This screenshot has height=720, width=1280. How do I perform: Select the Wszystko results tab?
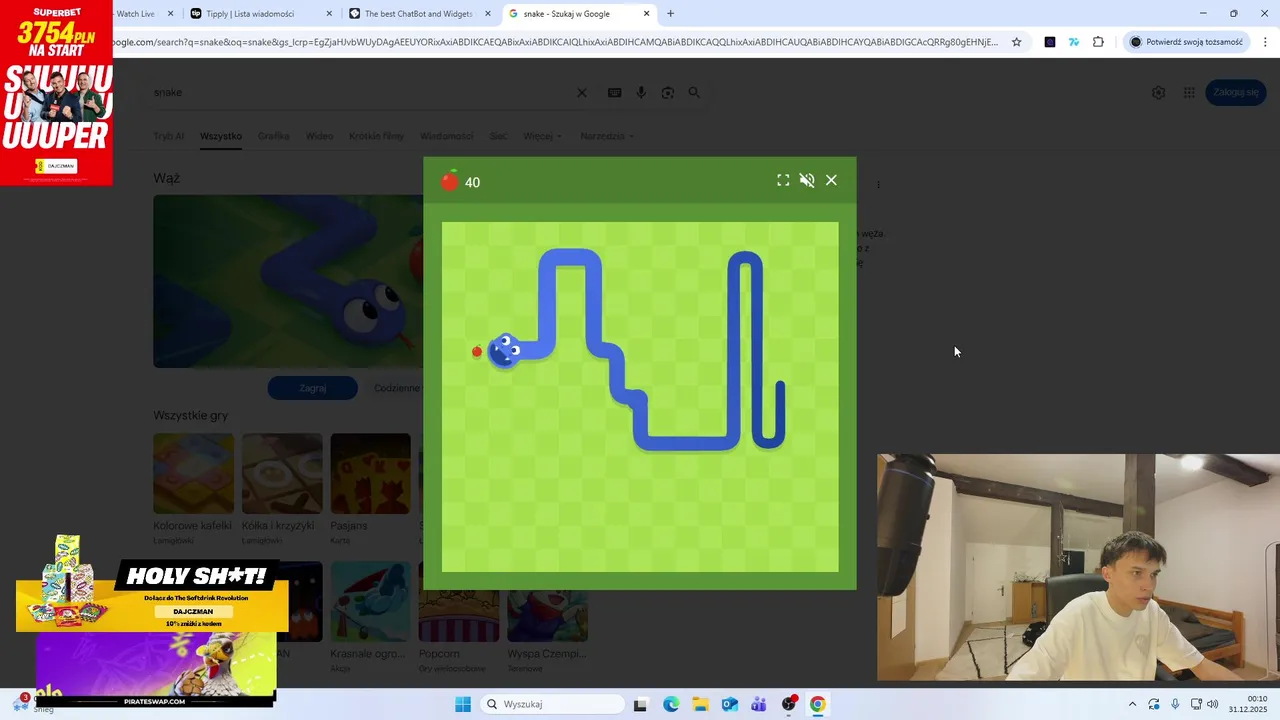pyautogui.click(x=221, y=136)
